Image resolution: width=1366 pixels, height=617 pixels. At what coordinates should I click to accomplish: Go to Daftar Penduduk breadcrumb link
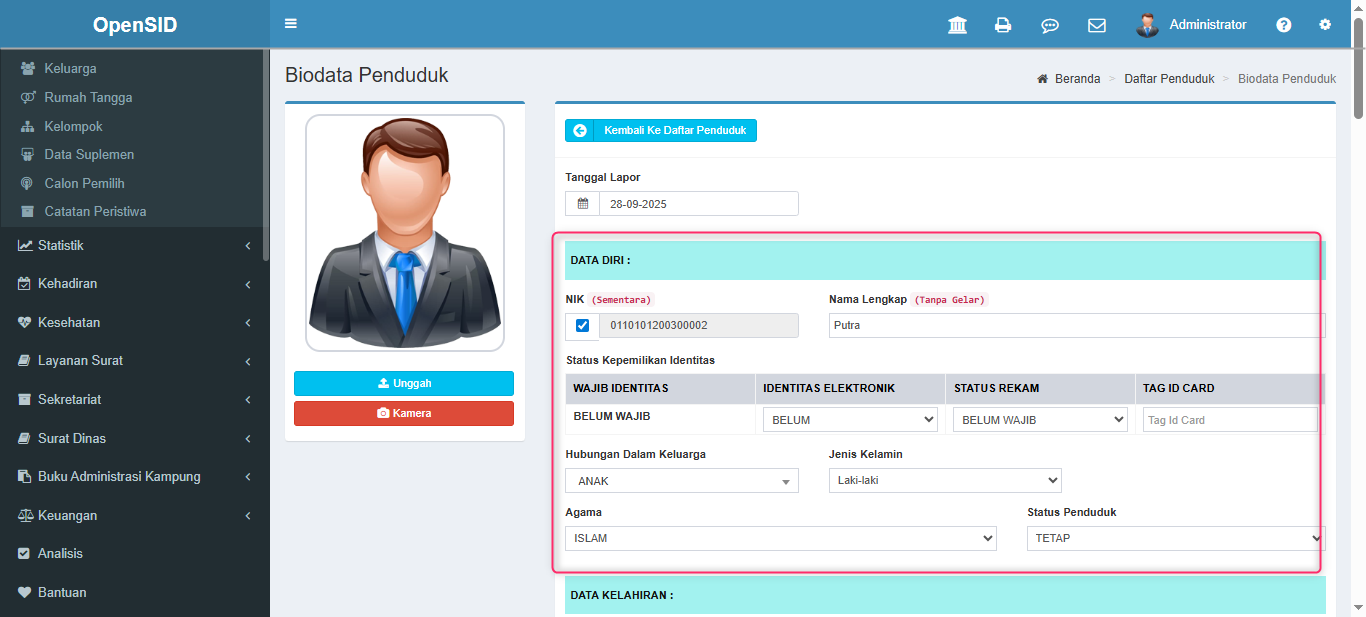coord(1168,79)
